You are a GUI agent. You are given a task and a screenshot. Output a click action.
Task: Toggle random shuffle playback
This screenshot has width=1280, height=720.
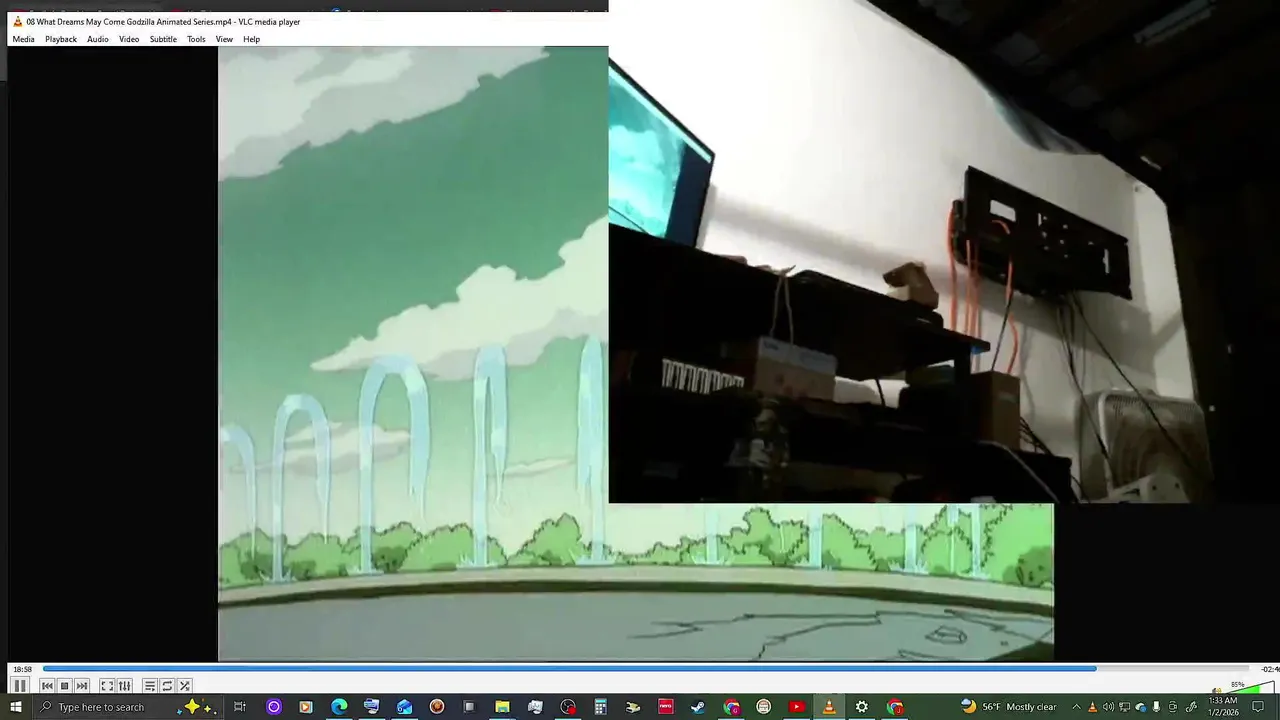[185, 686]
